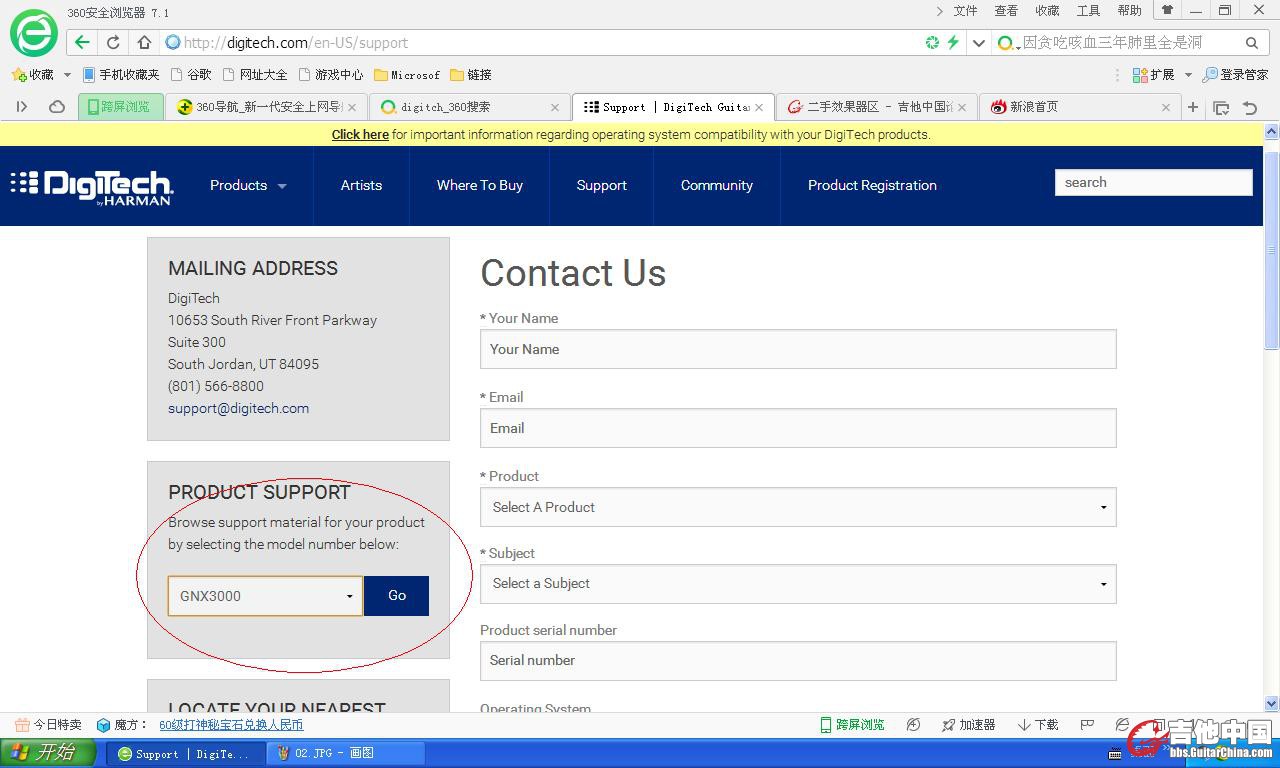Restore closed tab with undo arrow icon

pyautogui.click(x=1250, y=107)
